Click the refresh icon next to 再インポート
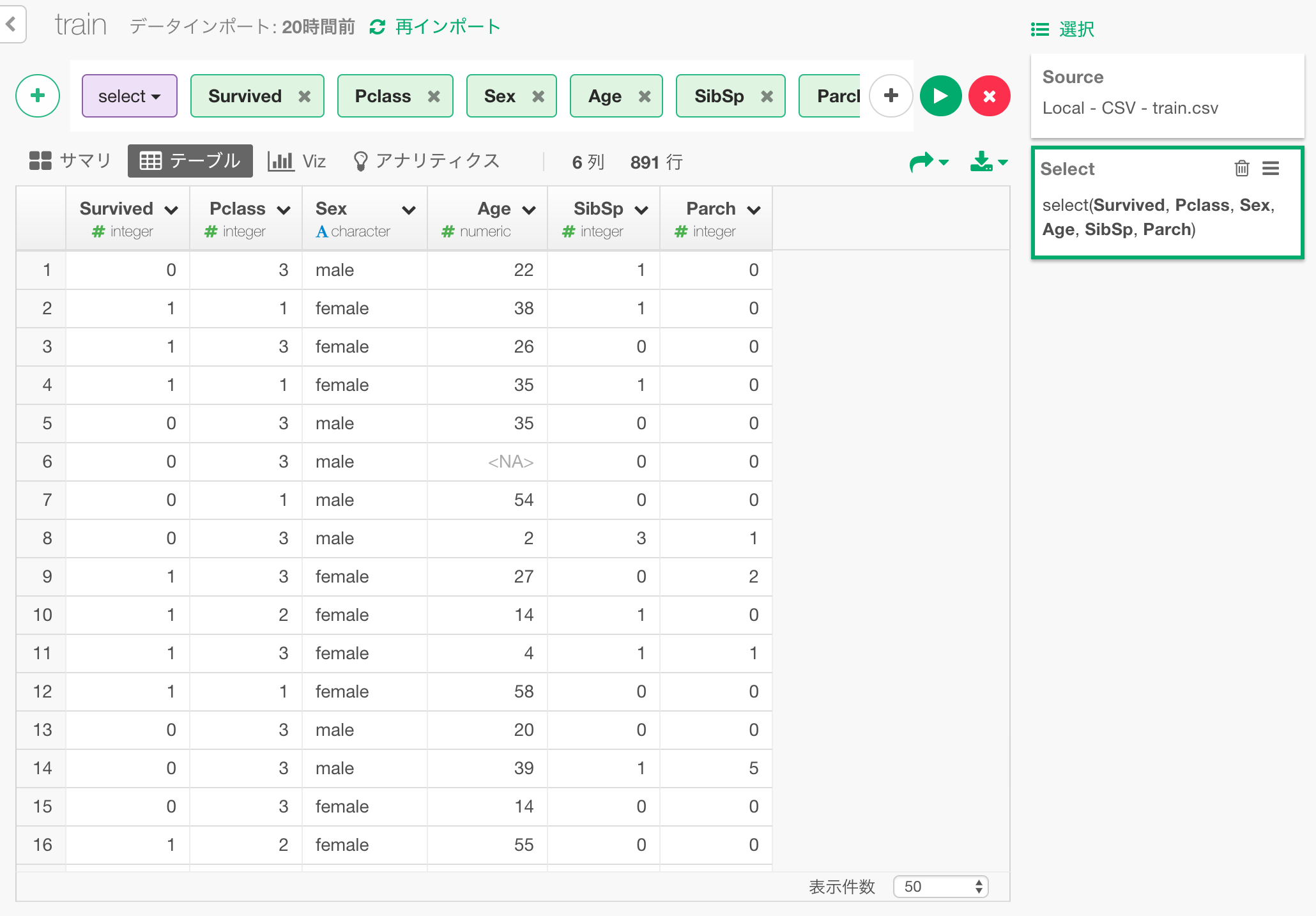 [377, 26]
